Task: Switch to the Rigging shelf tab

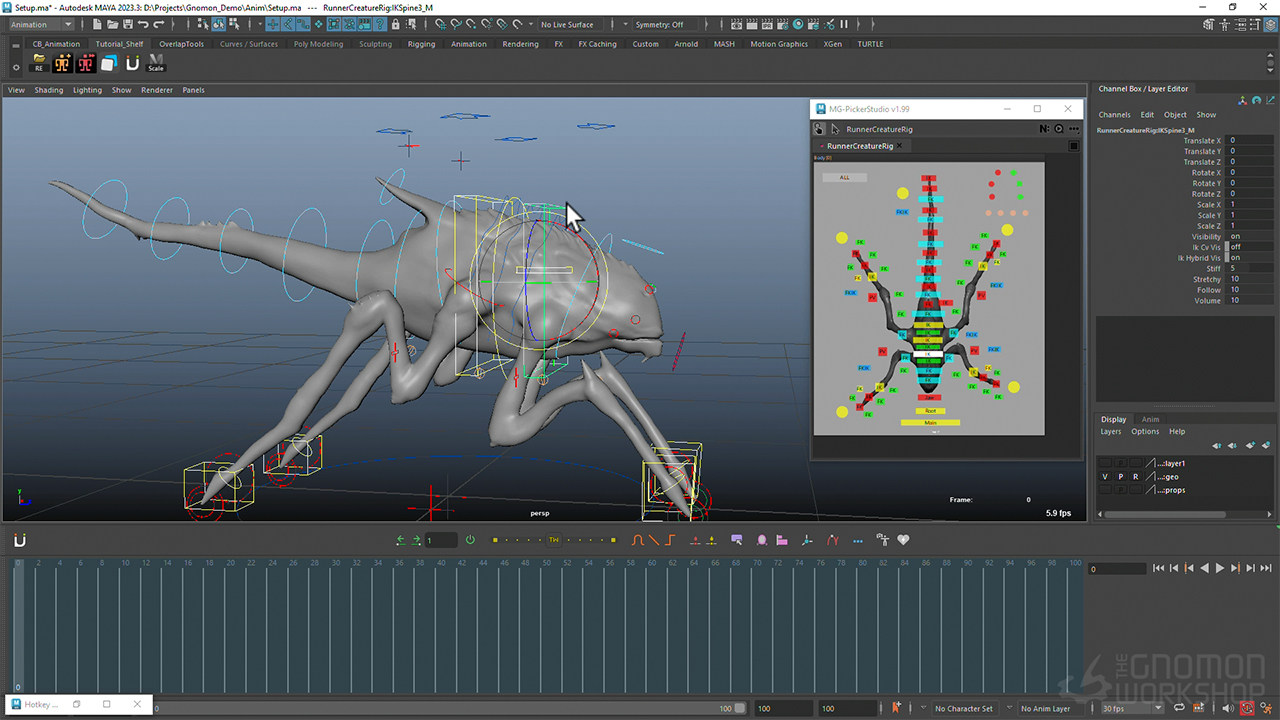Action: click(x=421, y=44)
